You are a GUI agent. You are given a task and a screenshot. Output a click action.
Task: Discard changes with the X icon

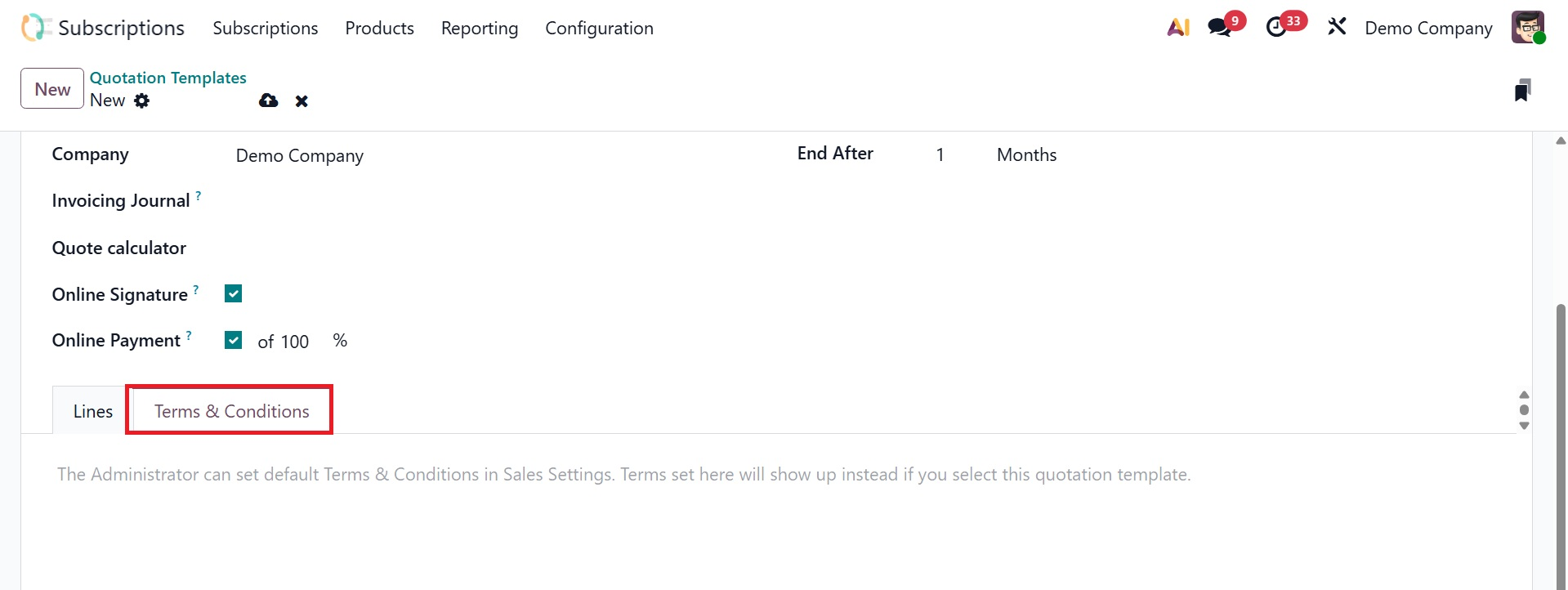point(302,101)
